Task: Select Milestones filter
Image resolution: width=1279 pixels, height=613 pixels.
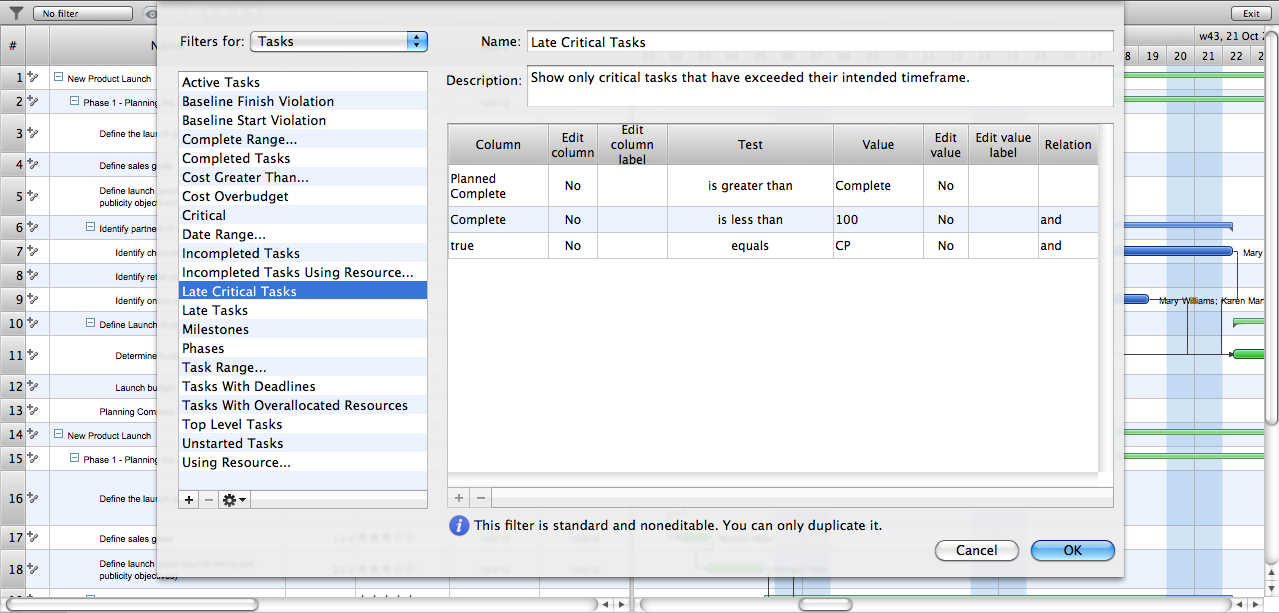Action: coord(303,329)
